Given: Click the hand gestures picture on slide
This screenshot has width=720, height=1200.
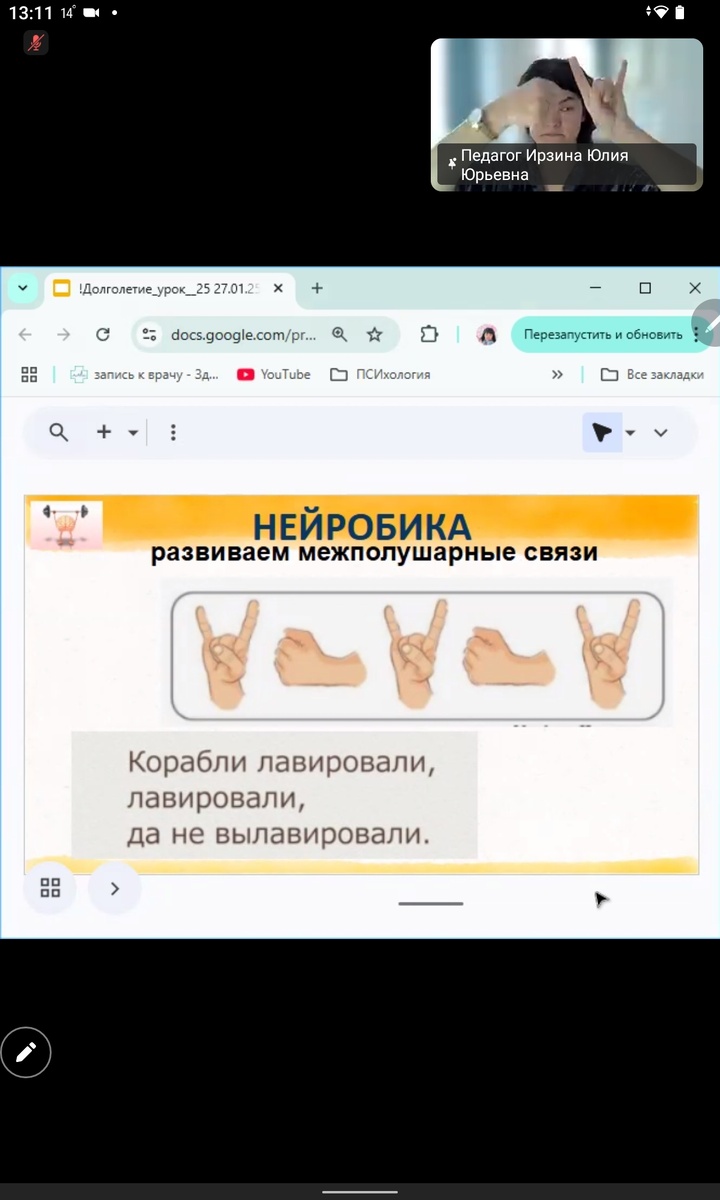Looking at the screenshot, I should point(417,655).
